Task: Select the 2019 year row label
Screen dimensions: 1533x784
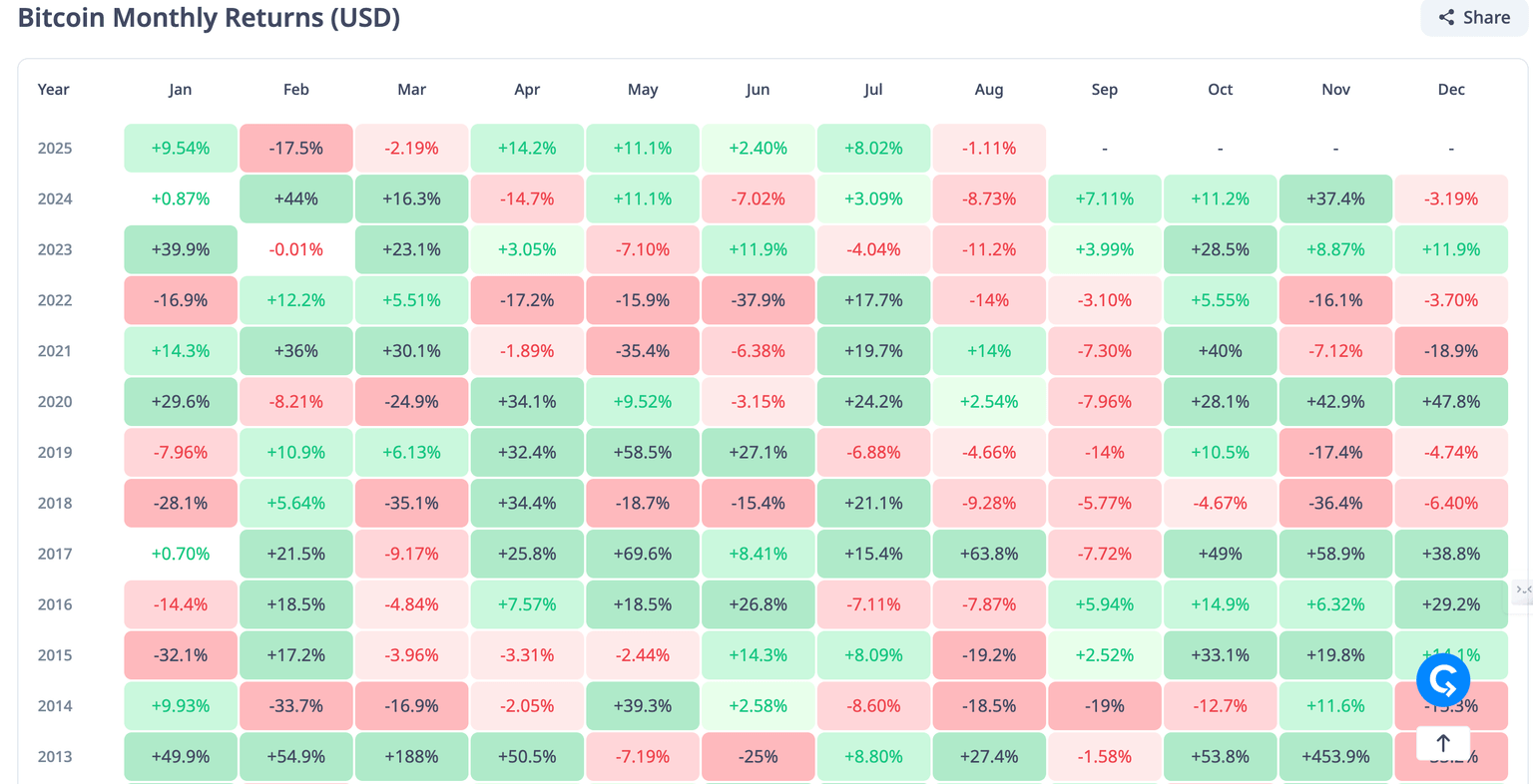Action: tap(55, 453)
